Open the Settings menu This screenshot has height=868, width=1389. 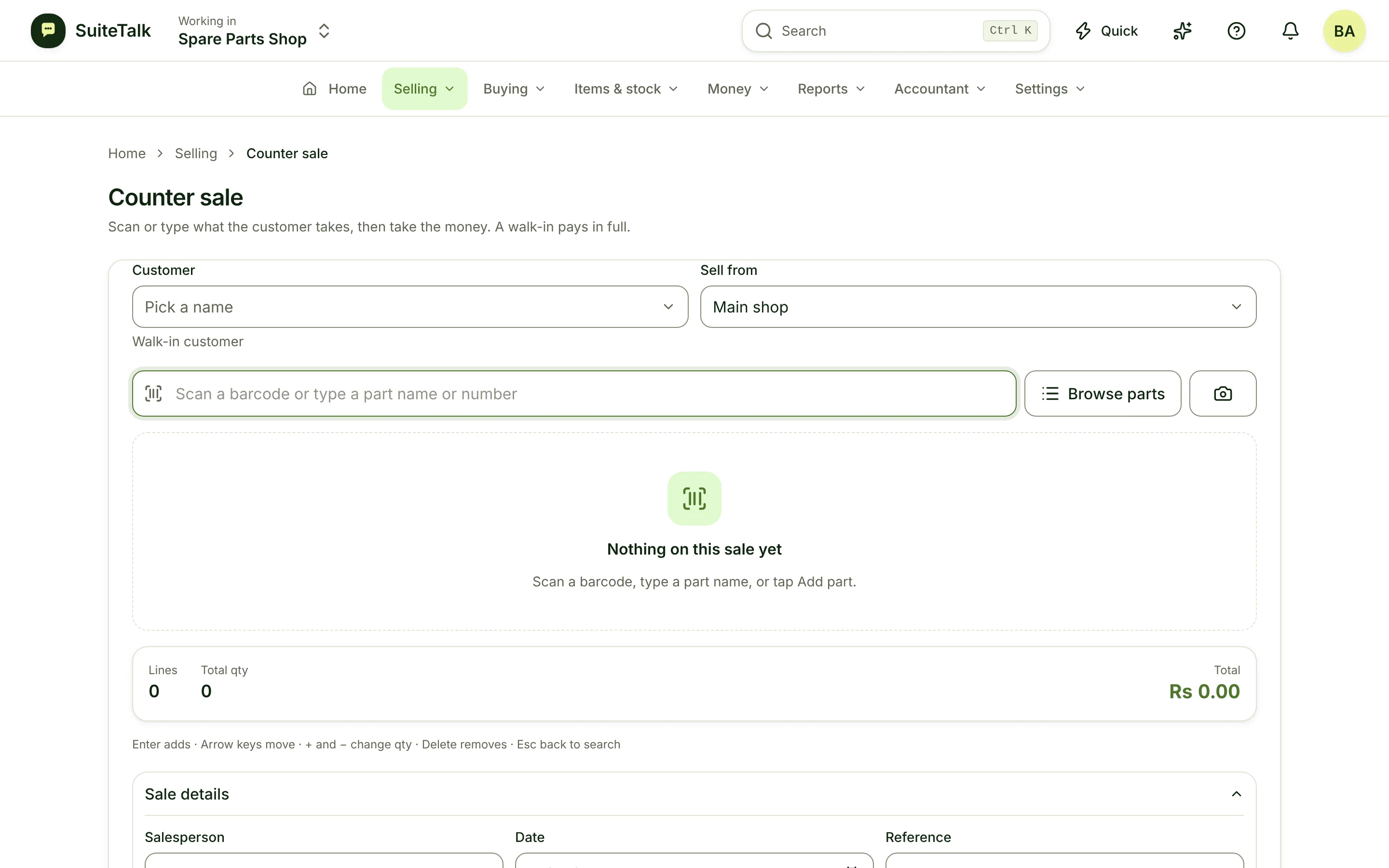coord(1050,89)
